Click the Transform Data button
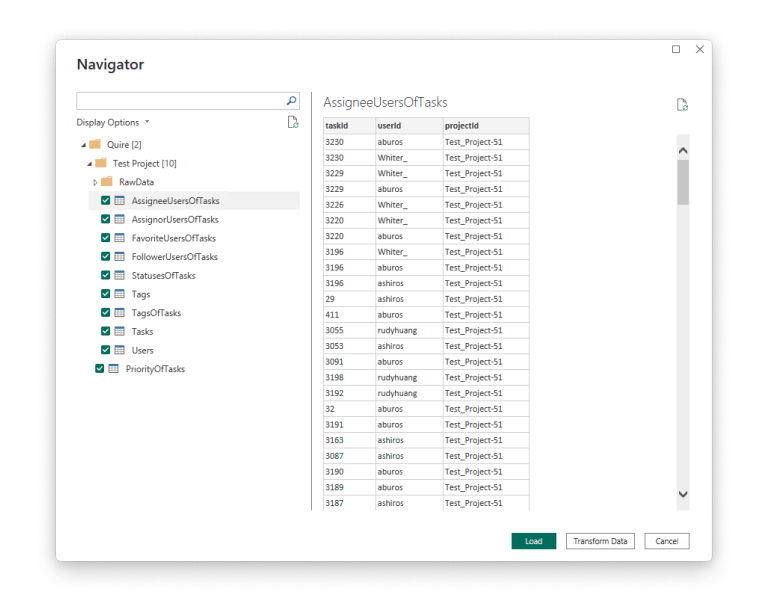The height and width of the screenshot is (611, 768). click(600, 541)
